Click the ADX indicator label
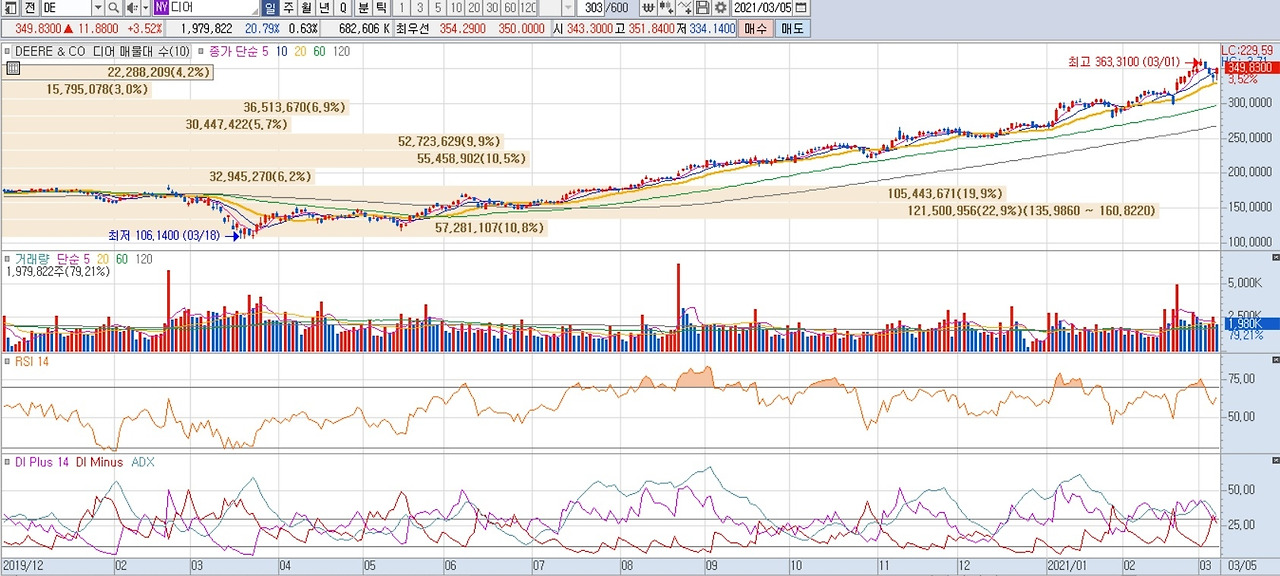1280x576 pixels. tap(143, 462)
